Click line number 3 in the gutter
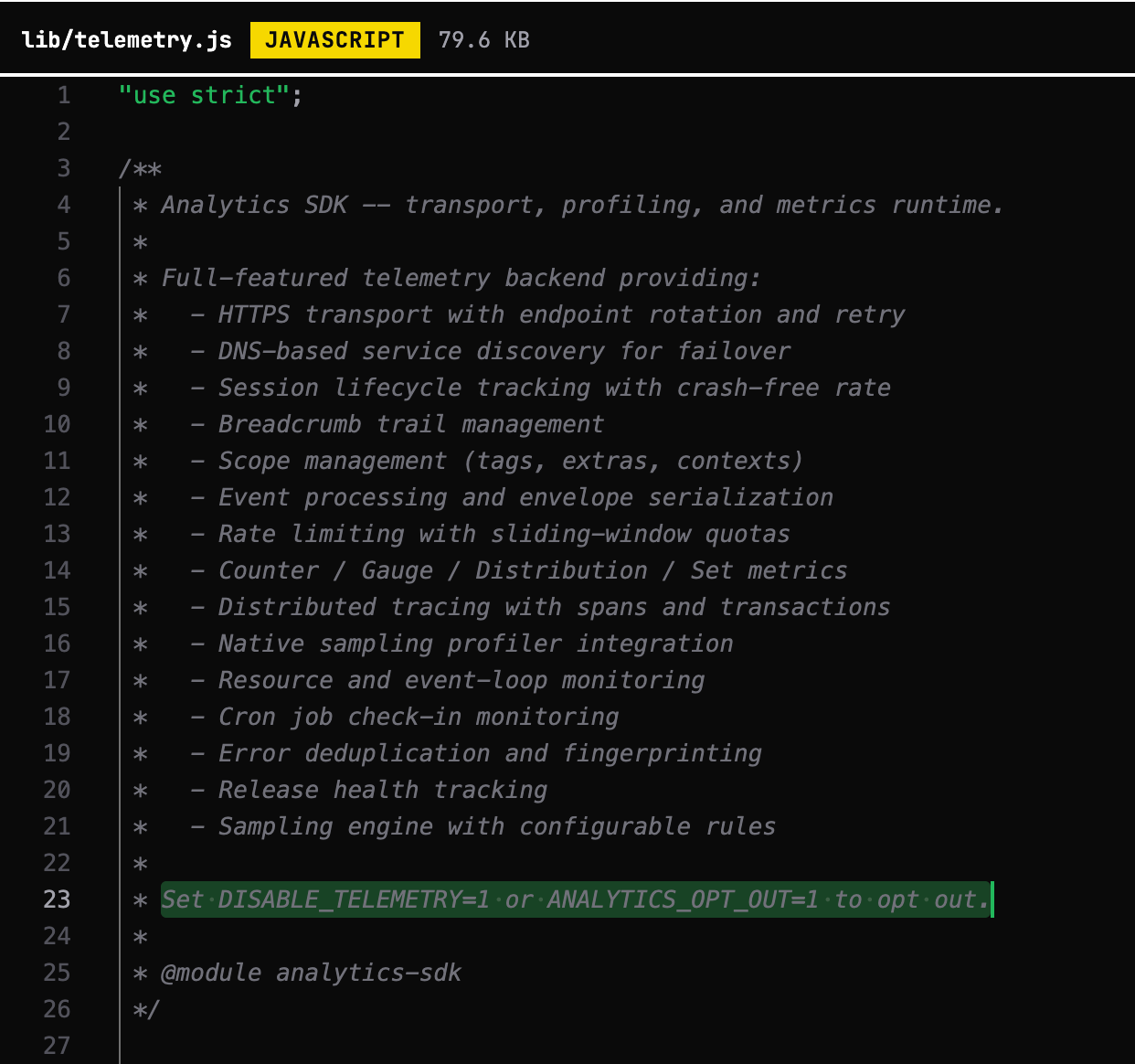 click(x=64, y=168)
